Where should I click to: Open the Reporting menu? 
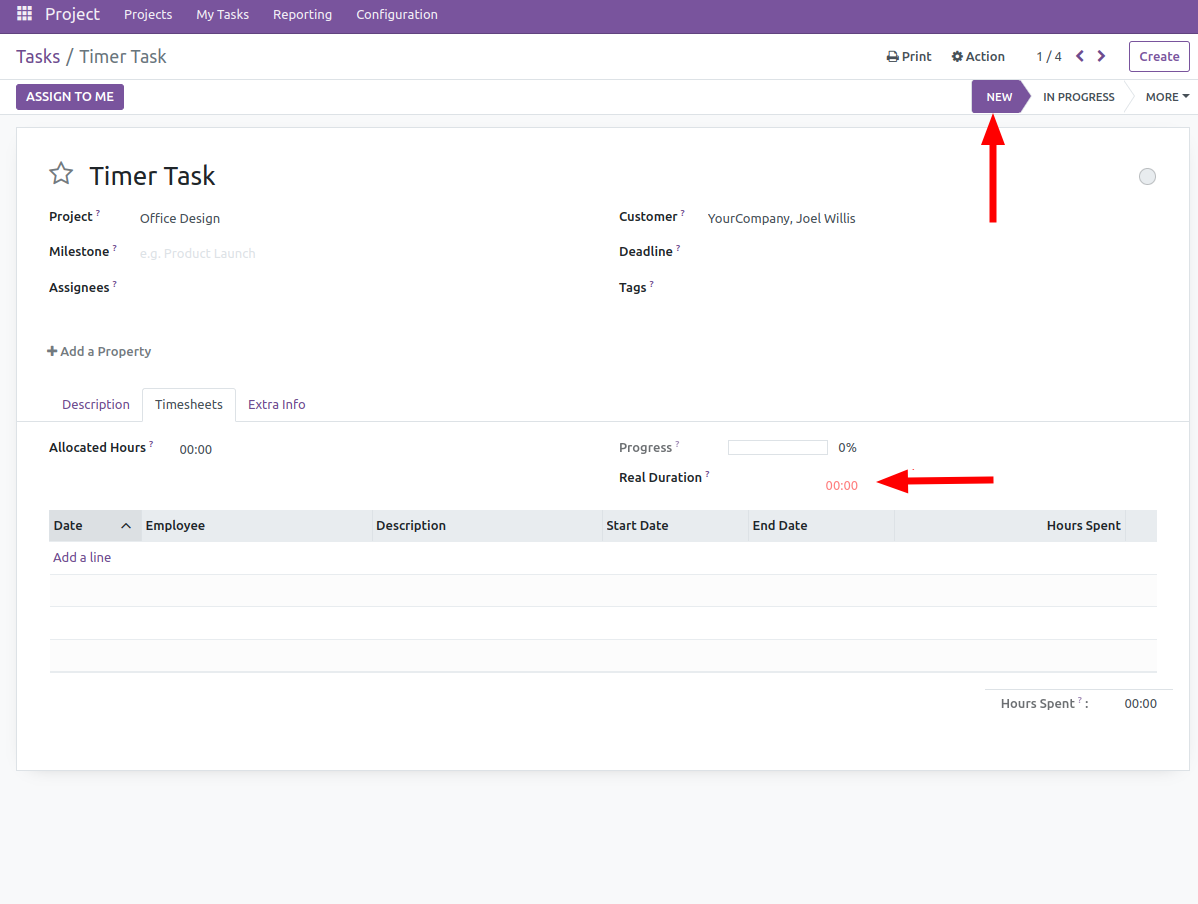click(x=302, y=15)
